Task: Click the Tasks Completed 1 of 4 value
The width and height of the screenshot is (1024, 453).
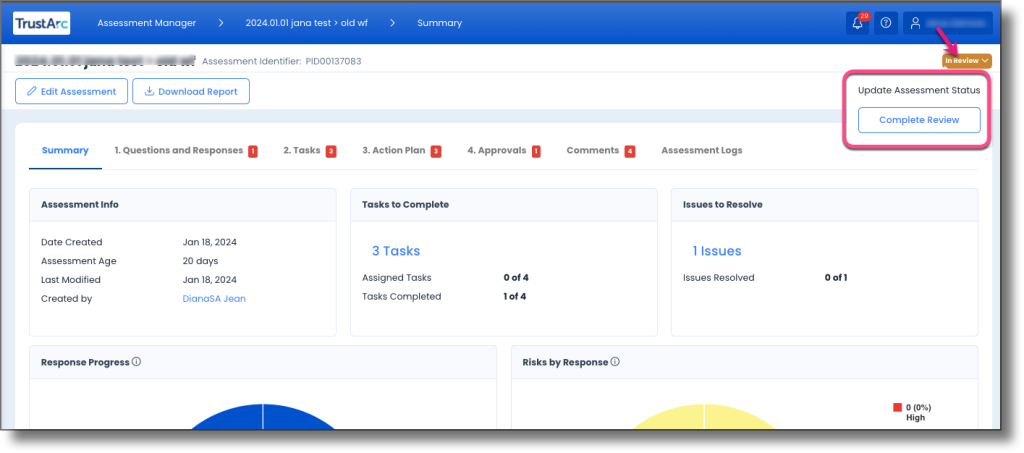Action: pyautogui.click(x=515, y=296)
